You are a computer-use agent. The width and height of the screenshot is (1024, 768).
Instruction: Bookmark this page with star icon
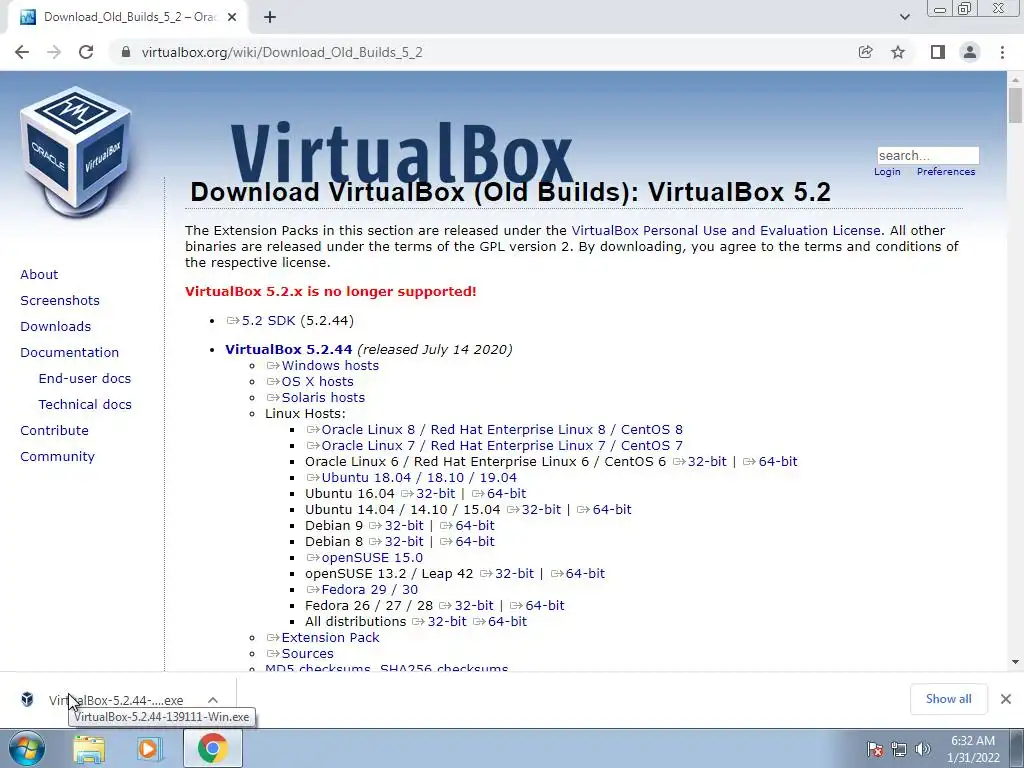coord(898,52)
